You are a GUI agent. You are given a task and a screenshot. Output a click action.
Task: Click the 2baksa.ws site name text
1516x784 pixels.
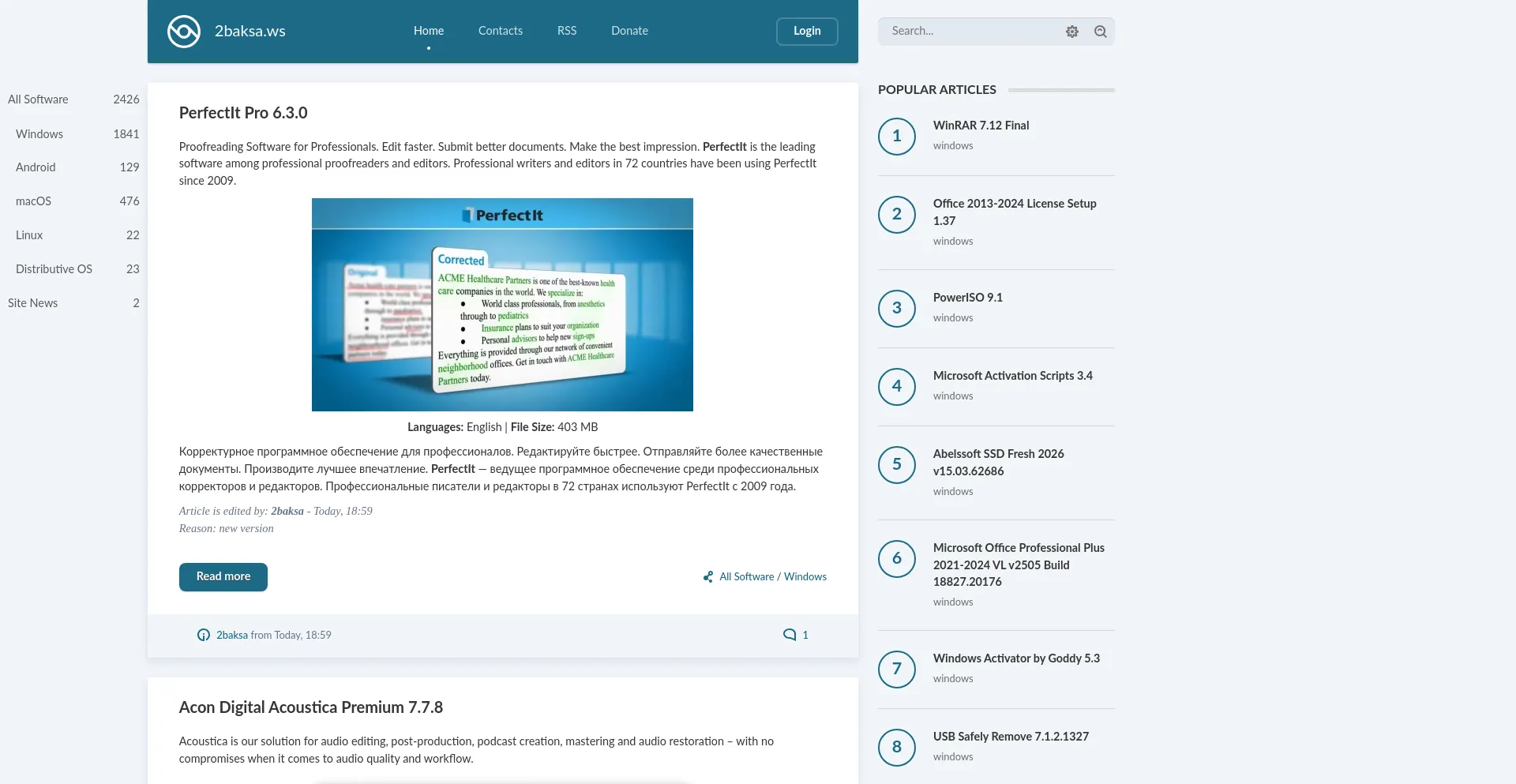click(250, 32)
